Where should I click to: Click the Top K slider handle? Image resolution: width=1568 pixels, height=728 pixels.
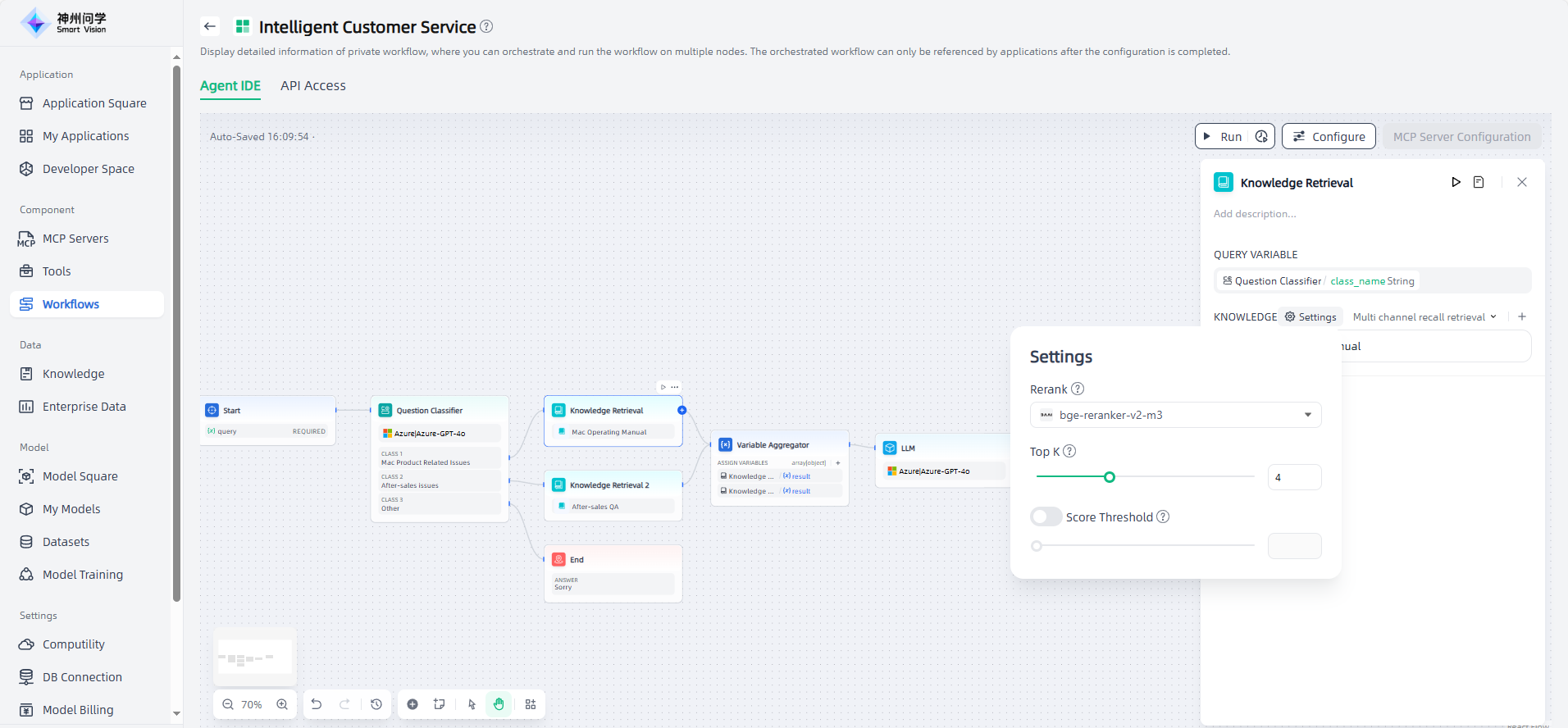tap(1109, 477)
